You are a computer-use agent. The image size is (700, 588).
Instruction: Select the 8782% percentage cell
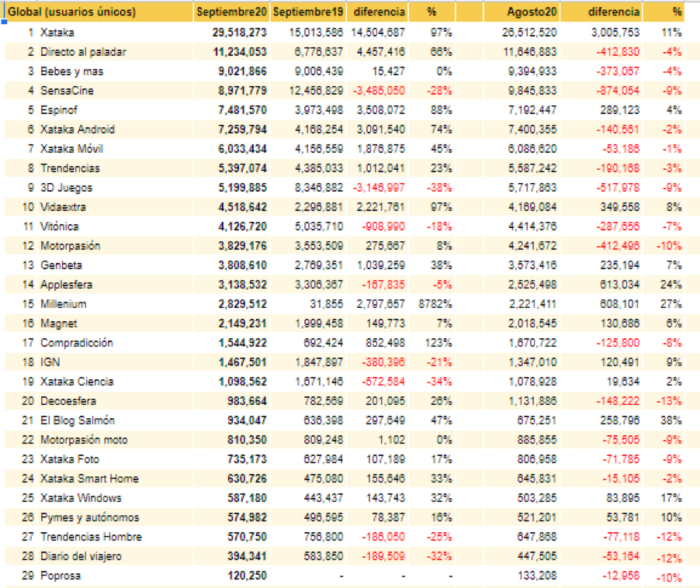point(435,304)
